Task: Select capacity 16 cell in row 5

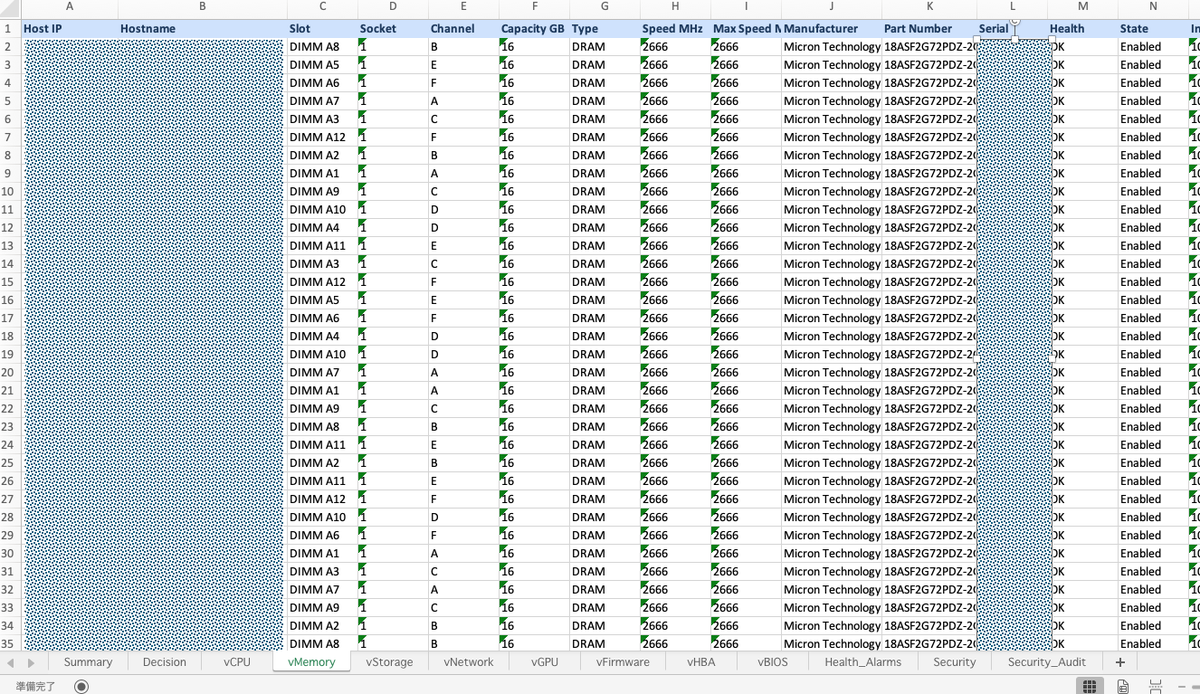Action: click(534, 100)
